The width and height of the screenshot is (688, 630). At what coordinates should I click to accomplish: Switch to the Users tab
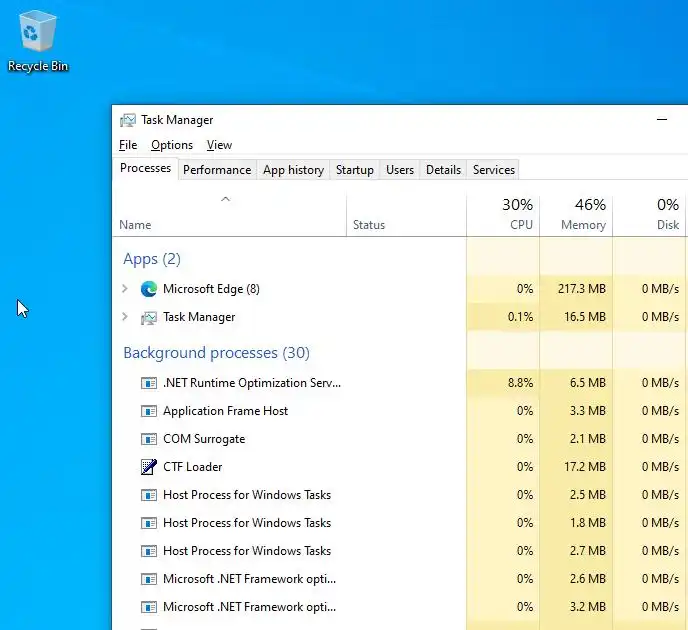[400, 170]
